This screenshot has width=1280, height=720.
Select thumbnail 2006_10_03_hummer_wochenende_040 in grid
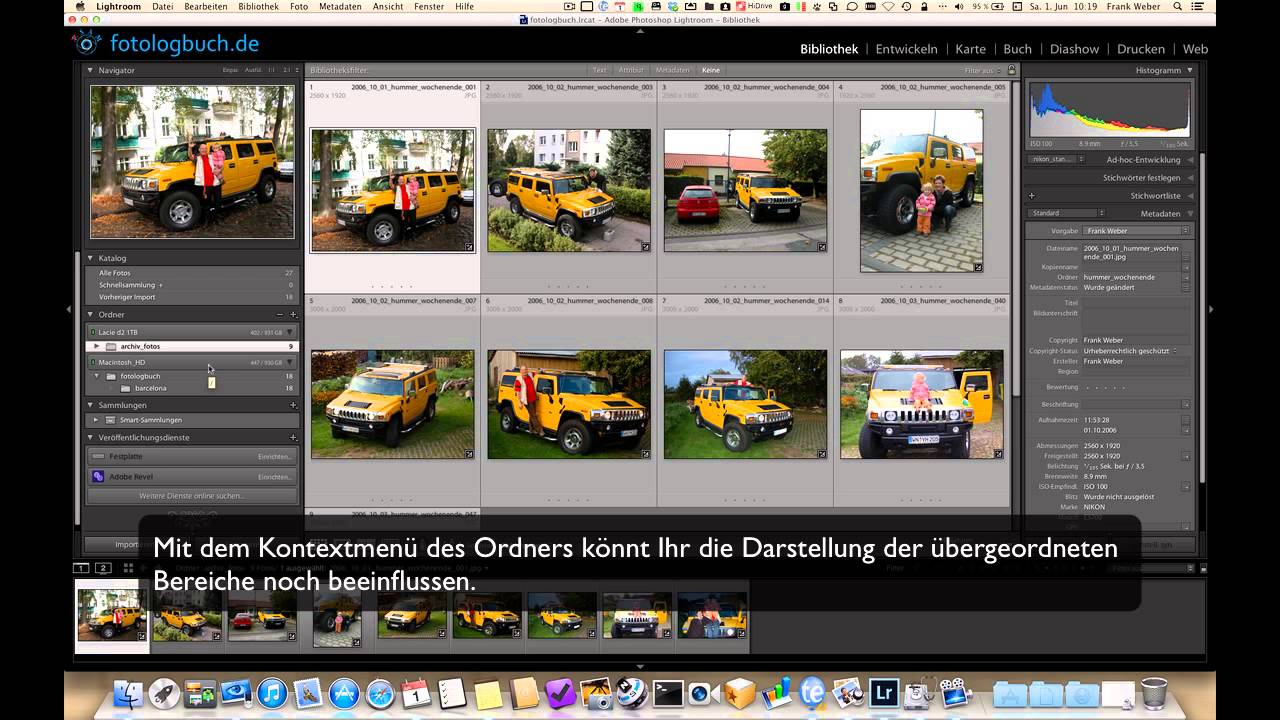click(922, 404)
